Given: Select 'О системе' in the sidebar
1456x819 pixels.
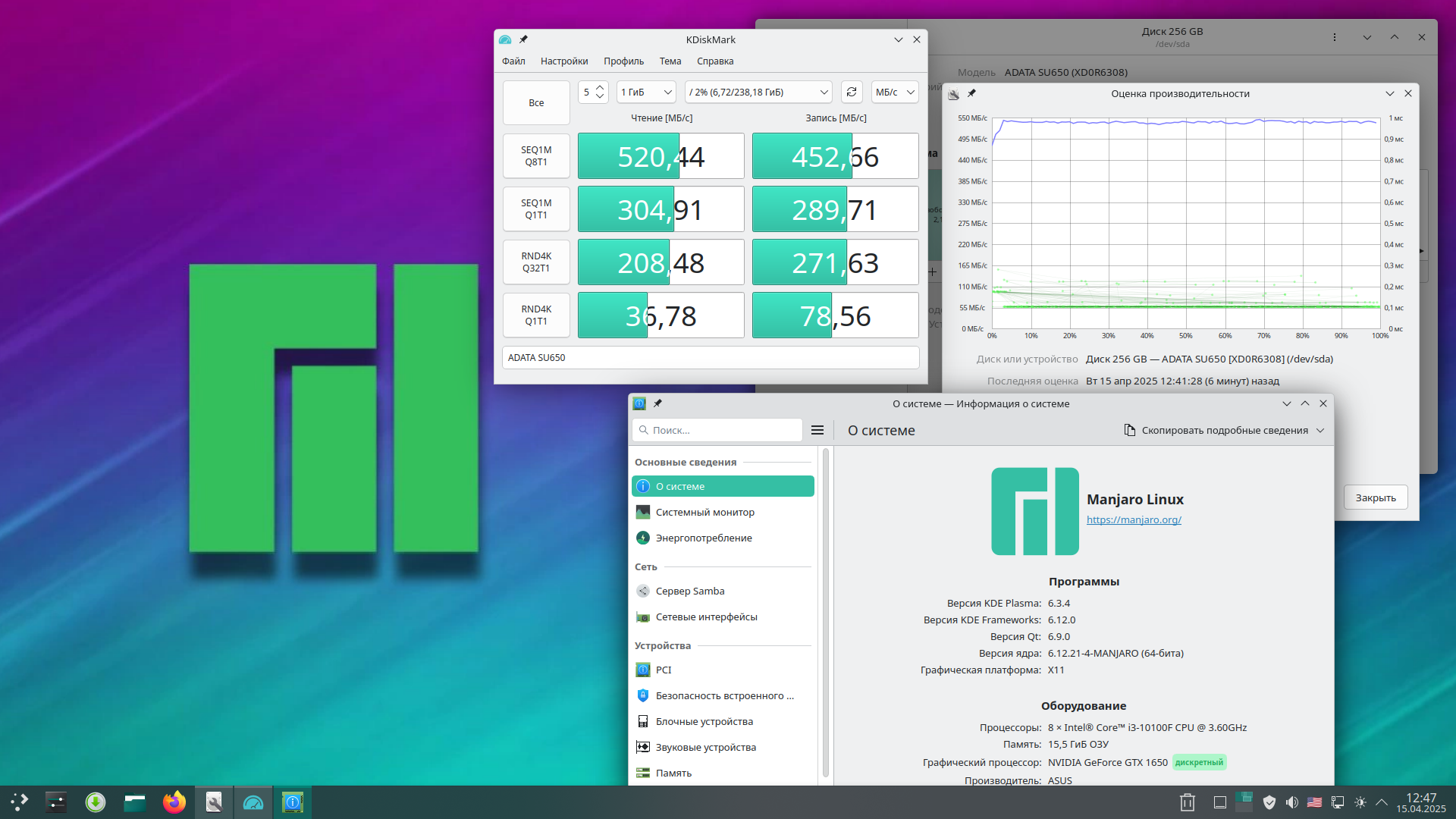Looking at the screenshot, I should [723, 486].
